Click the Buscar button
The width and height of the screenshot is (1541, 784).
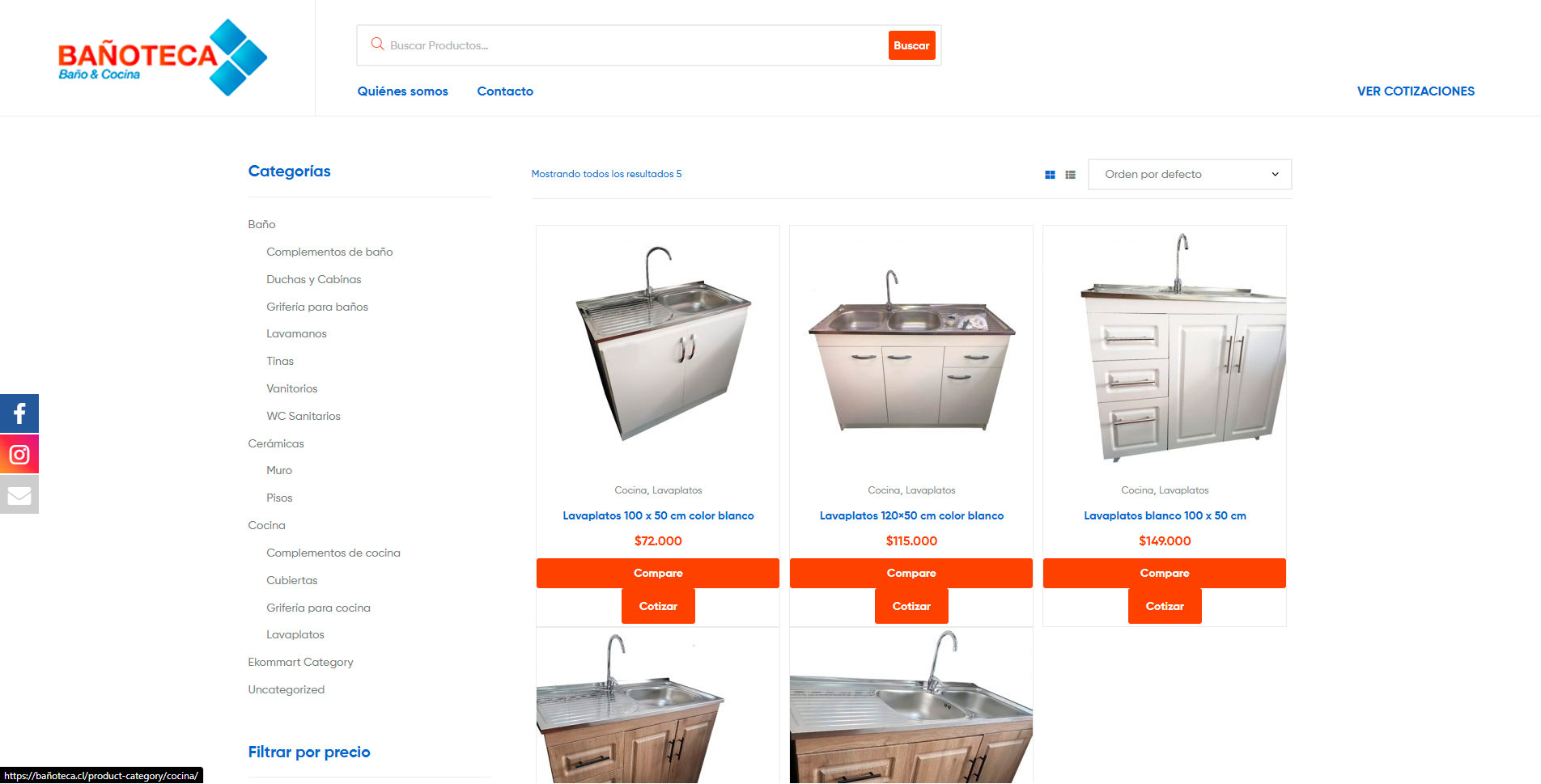point(911,45)
